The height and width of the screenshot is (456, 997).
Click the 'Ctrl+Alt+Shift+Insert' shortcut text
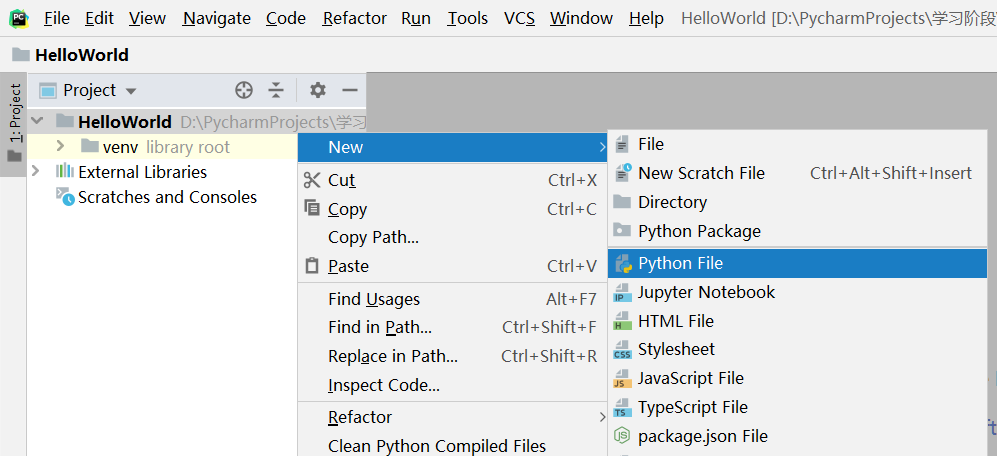891,173
